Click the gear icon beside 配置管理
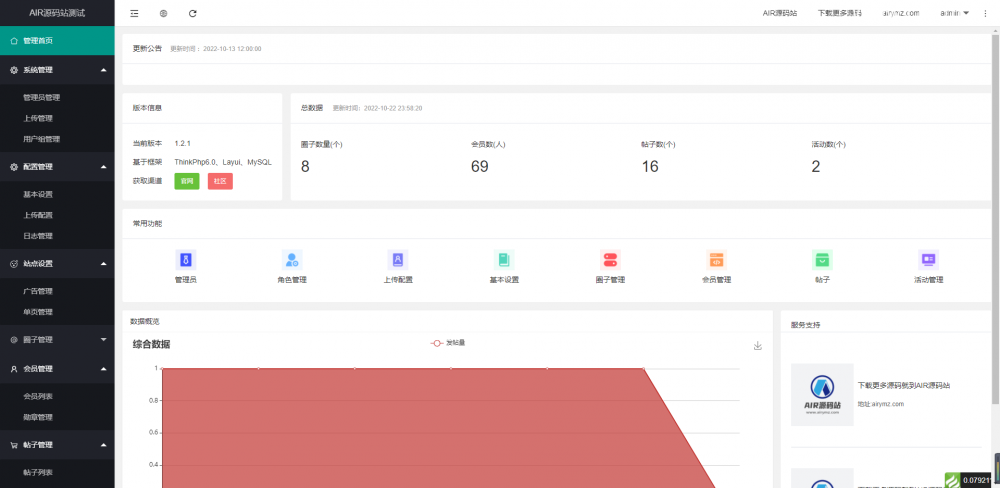 [14, 166]
